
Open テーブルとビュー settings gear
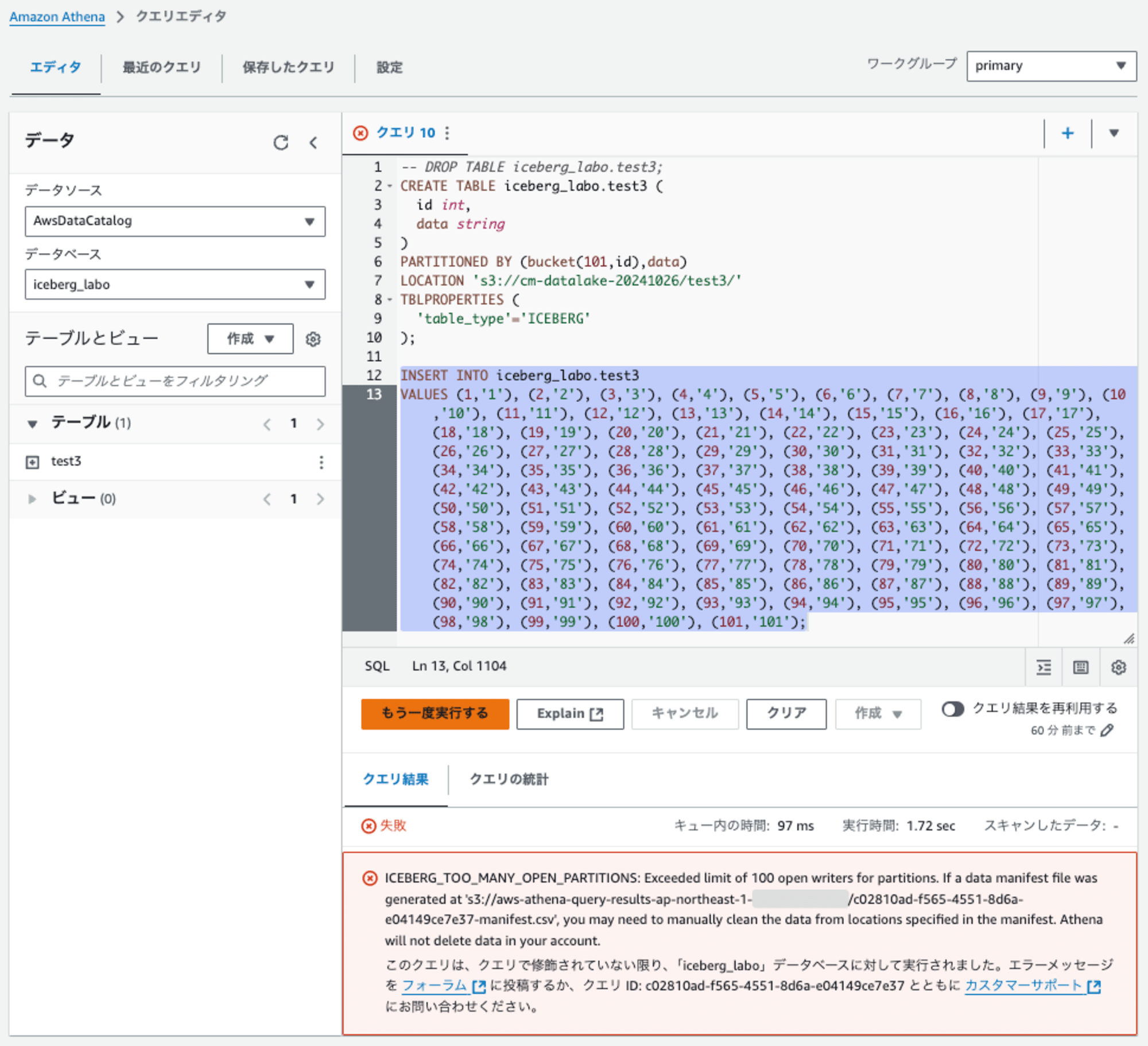pos(313,339)
